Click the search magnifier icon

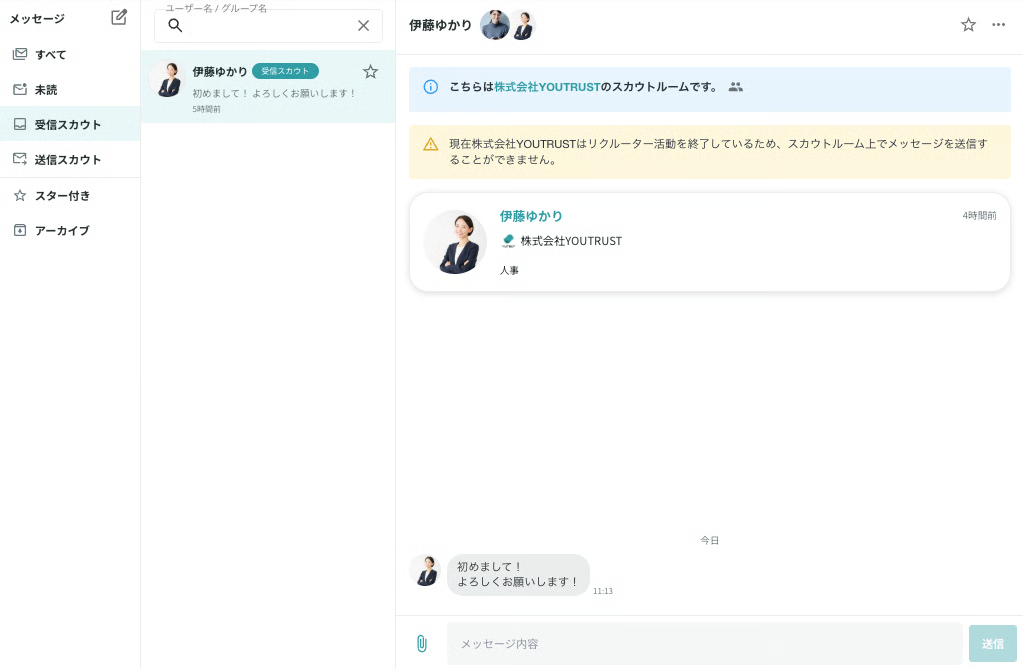pyautogui.click(x=175, y=26)
